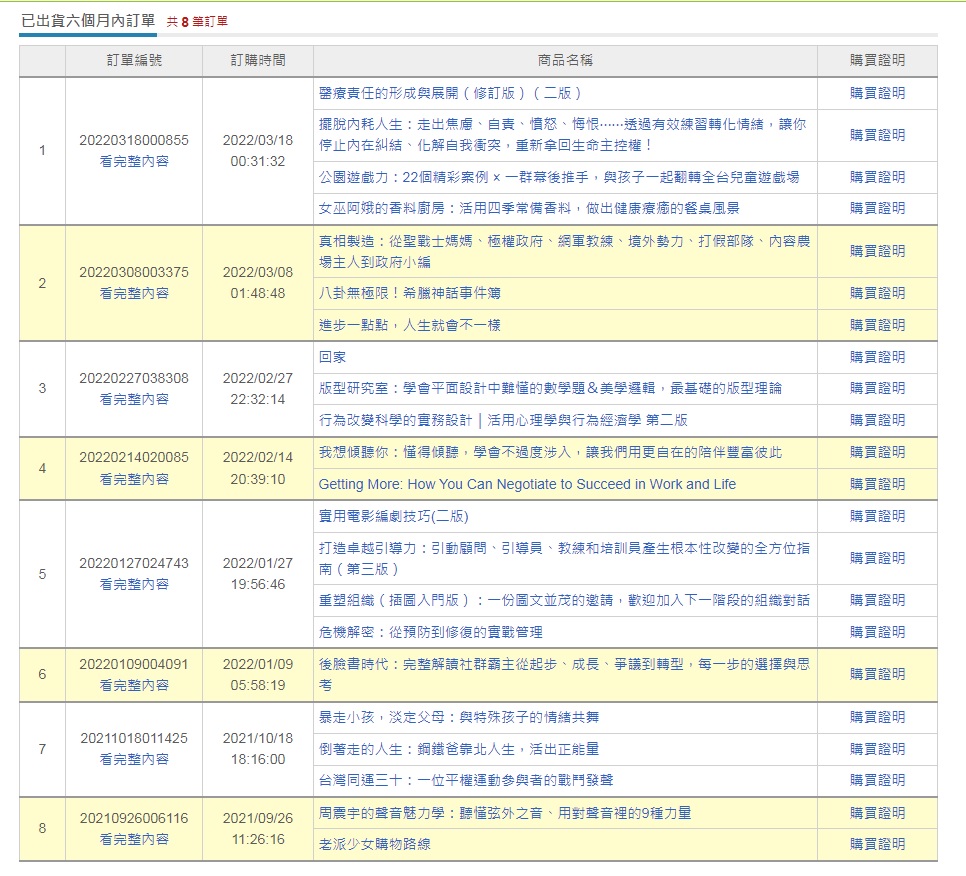966x876 pixels.
Task: Open book 危機解密
Action: 430,632
